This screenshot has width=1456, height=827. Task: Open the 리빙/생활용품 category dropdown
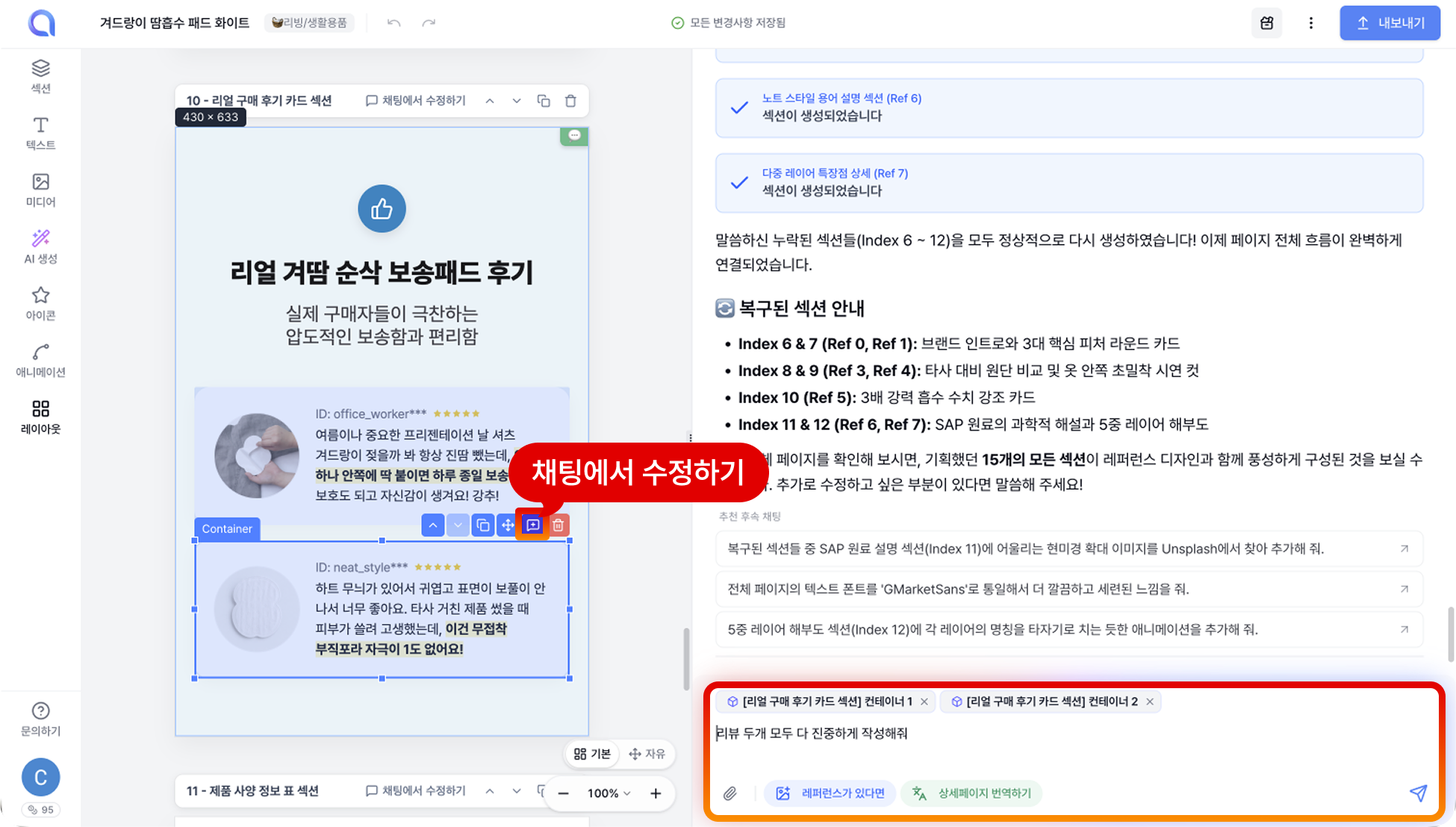(310, 23)
